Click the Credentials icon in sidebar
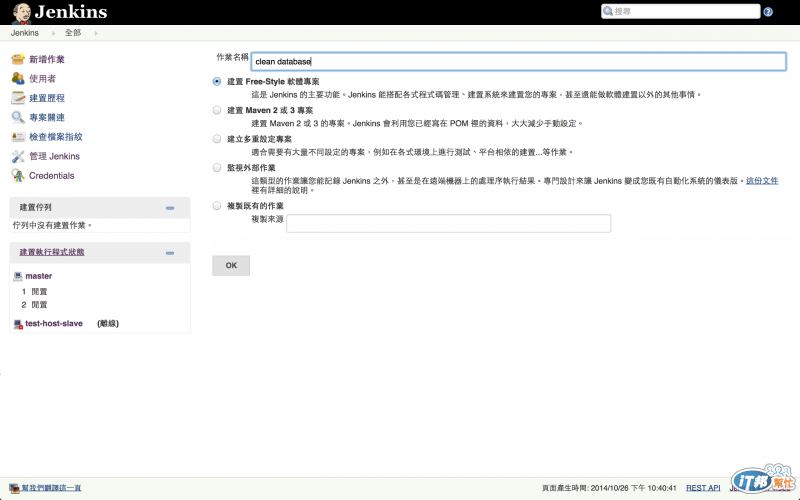The height and width of the screenshot is (500, 800). click(18, 176)
